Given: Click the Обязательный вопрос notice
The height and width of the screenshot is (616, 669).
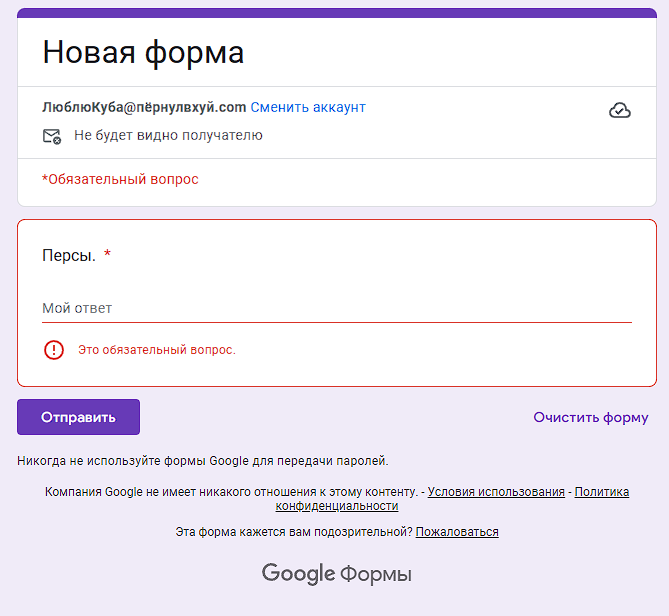Looking at the screenshot, I should 120,179.
